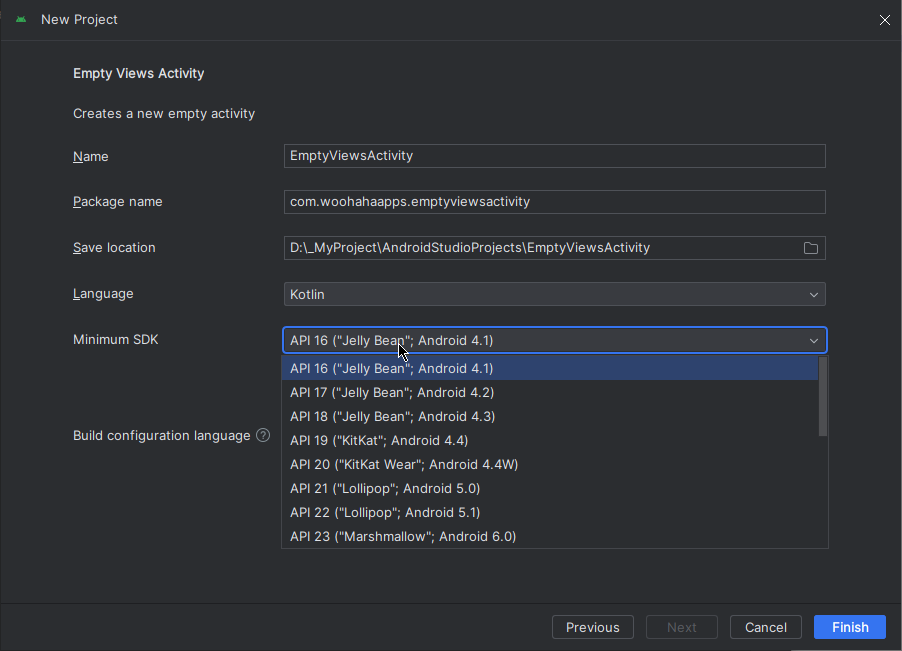Close the New Project dialog
The height and width of the screenshot is (651, 902).
pyautogui.click(x=885, y=20)
